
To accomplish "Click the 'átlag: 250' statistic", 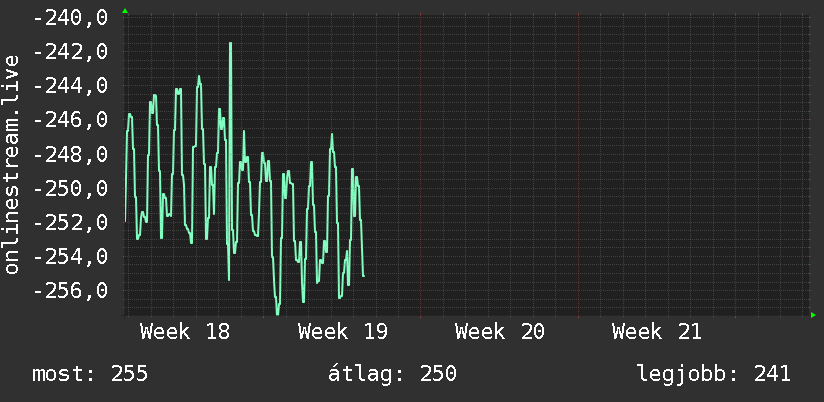I will (x=392, y=374).
